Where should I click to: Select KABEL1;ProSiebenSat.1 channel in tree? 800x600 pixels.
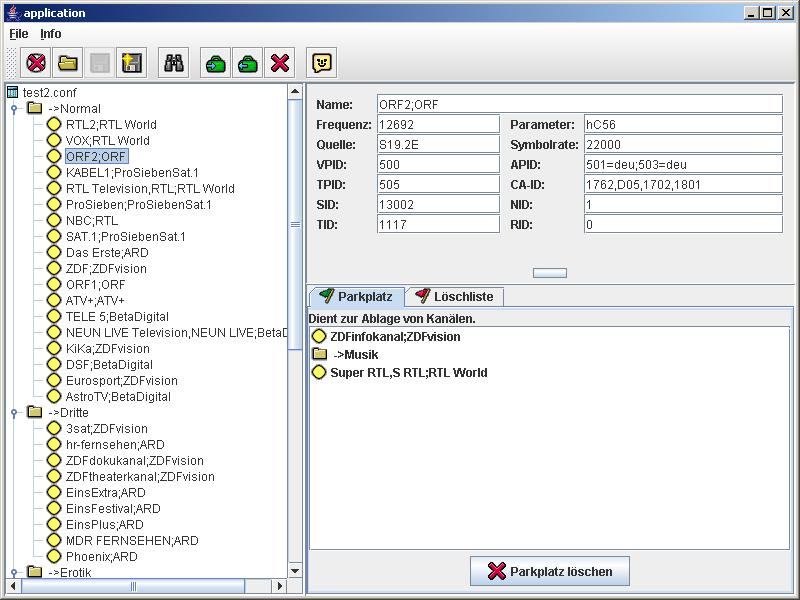[x=132, y=173]
